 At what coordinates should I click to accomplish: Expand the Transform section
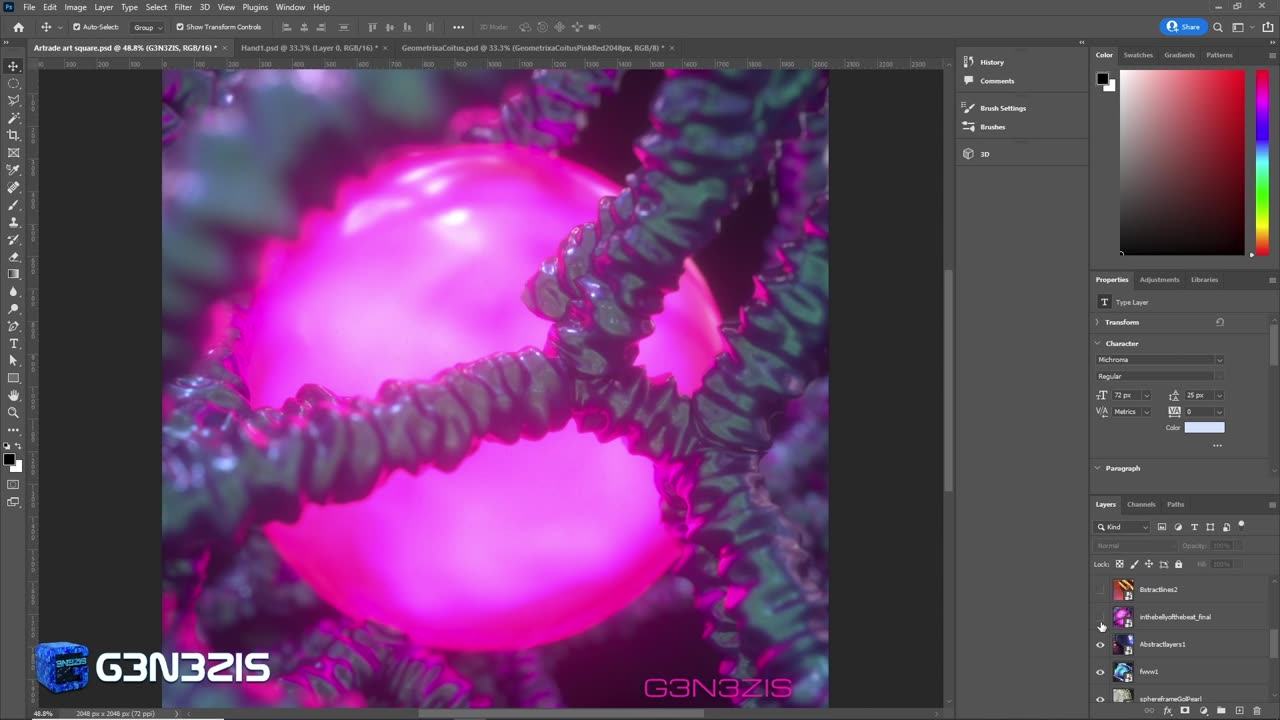click(x=1097, y=322)
